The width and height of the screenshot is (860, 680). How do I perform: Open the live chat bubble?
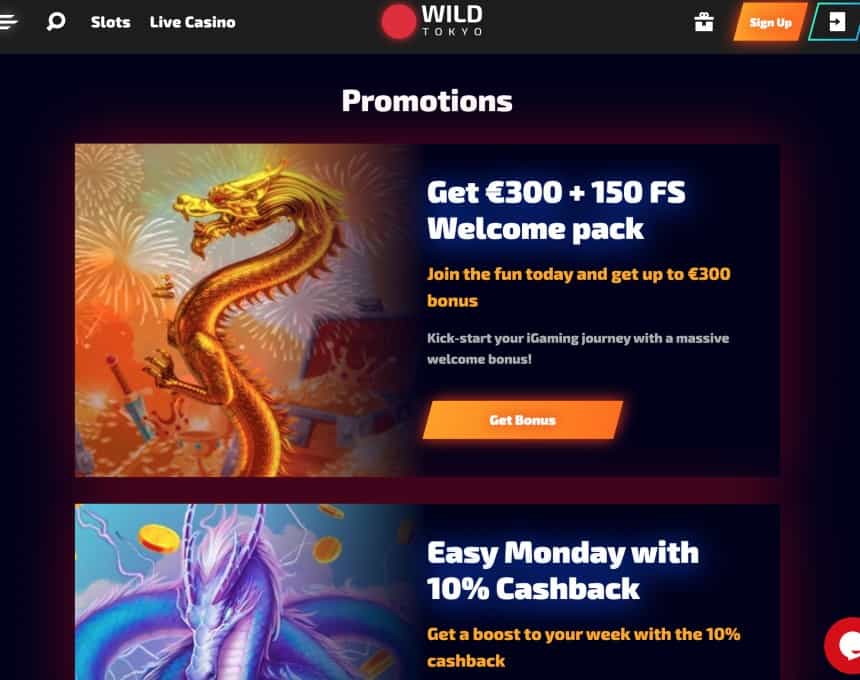click(845, 645)
